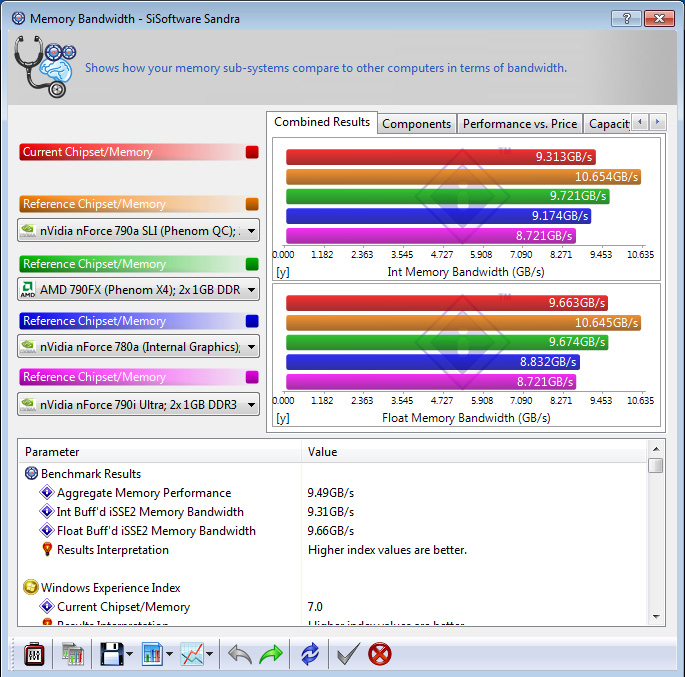Screen dimensions: 685x677
Task: Open the AMD 790FX (Phenom X4) dropdown
Action: pos(138,289)
